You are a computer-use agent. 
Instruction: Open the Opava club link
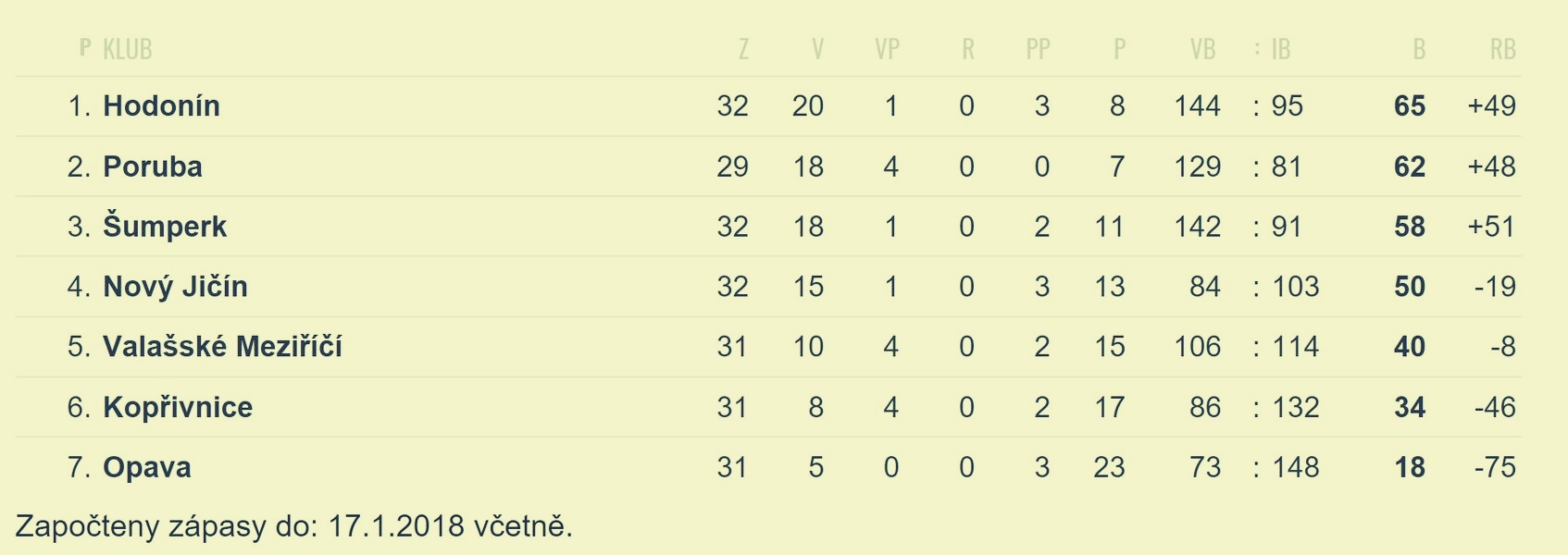[147, 467]
